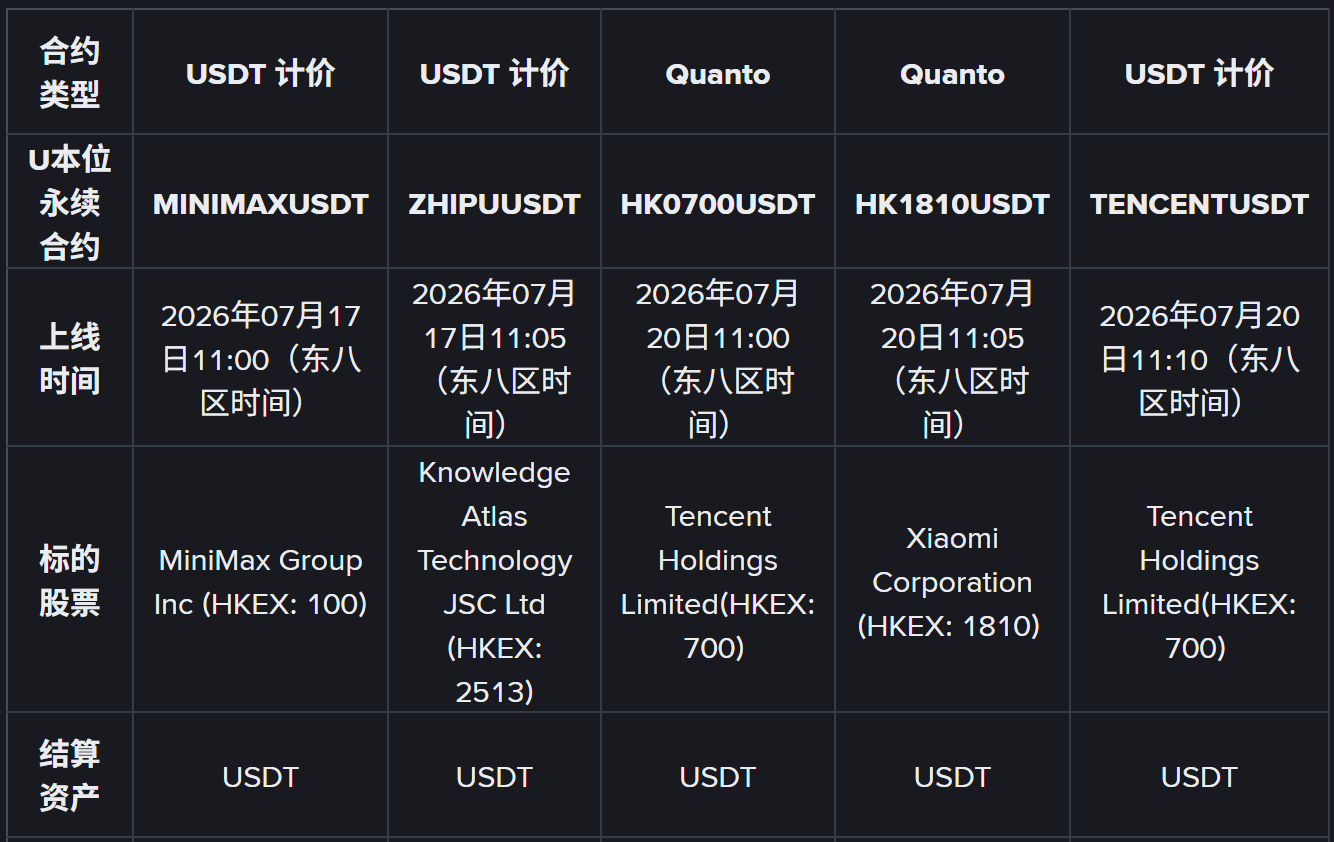This screenshot has width=1334, height=842.
Task: Select the 结算资产 row header
Action: pos(70,776)
